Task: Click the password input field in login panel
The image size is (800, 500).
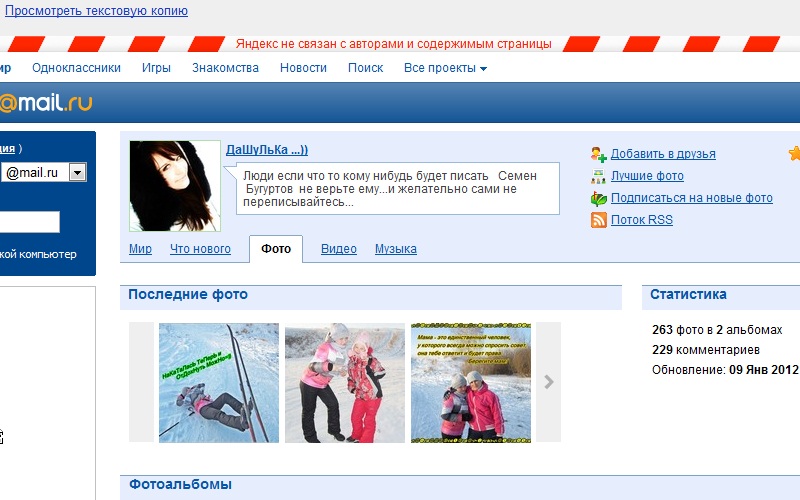Action: pyautogui.click(x=30, y=222)
